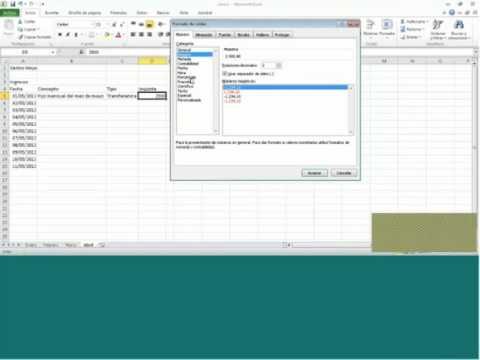The width and height of the screenshot is (480, 360).
Task: Open the Quick Access Toolbar customize arrow
Action: (43, 4)
